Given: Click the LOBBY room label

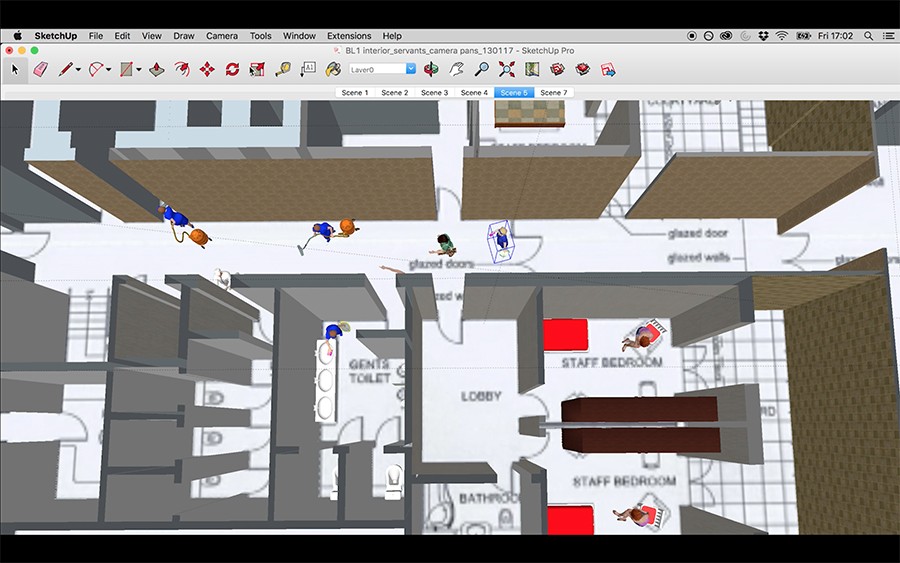Looking at the screenshot, I should pos(481,396).
